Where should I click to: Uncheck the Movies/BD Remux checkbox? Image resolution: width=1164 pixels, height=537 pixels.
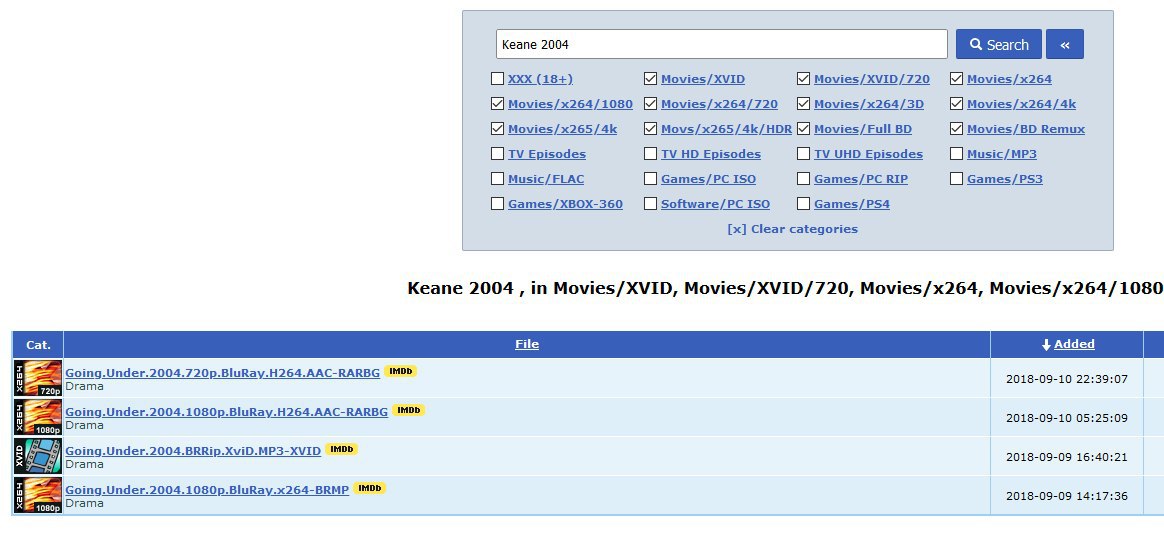[x=956, y=129]
